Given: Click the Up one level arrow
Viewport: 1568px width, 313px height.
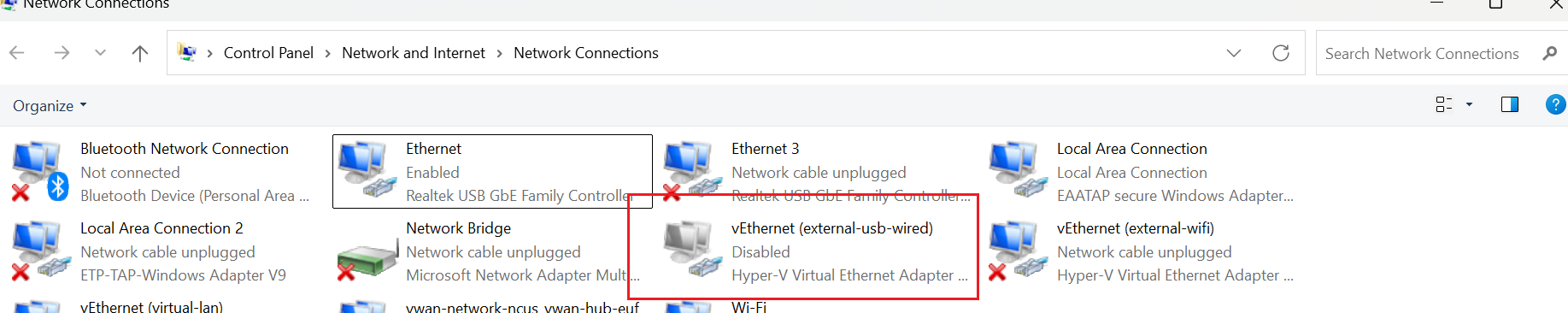Looking at the screenshot, I should point(140,53).
